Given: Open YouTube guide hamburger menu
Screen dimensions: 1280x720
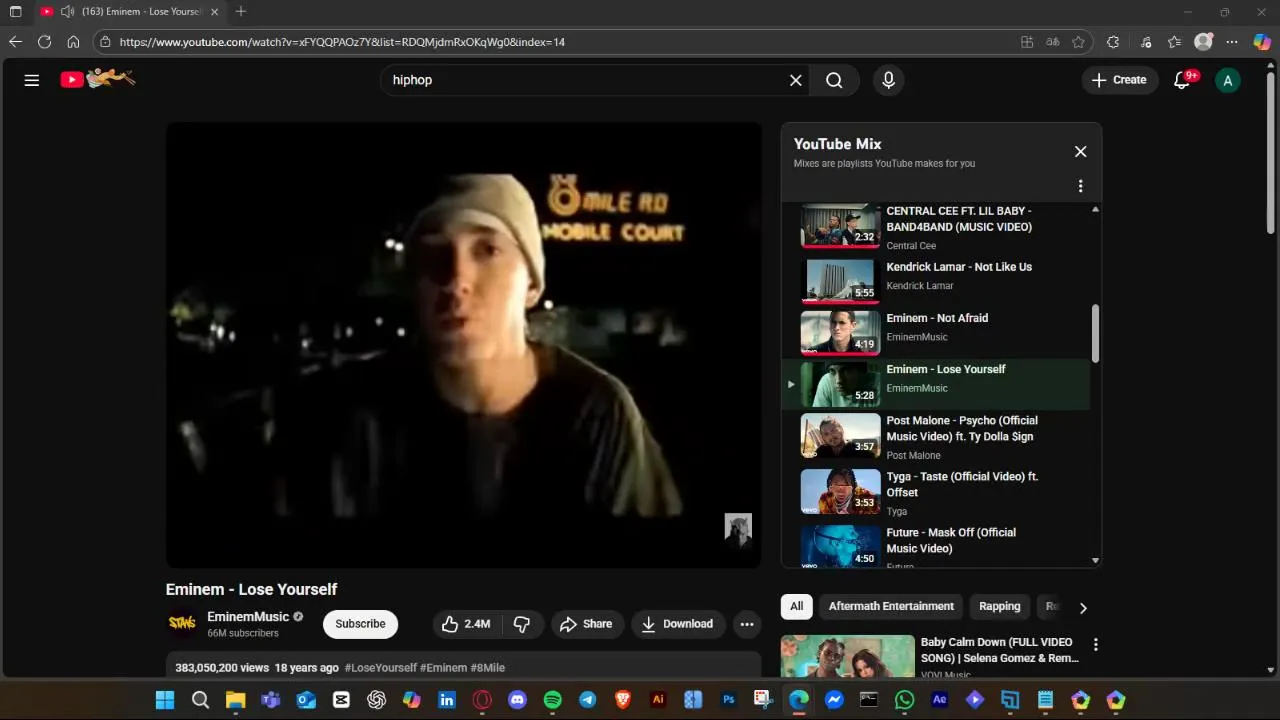Looking at the screenshot, I should [32, 80].
